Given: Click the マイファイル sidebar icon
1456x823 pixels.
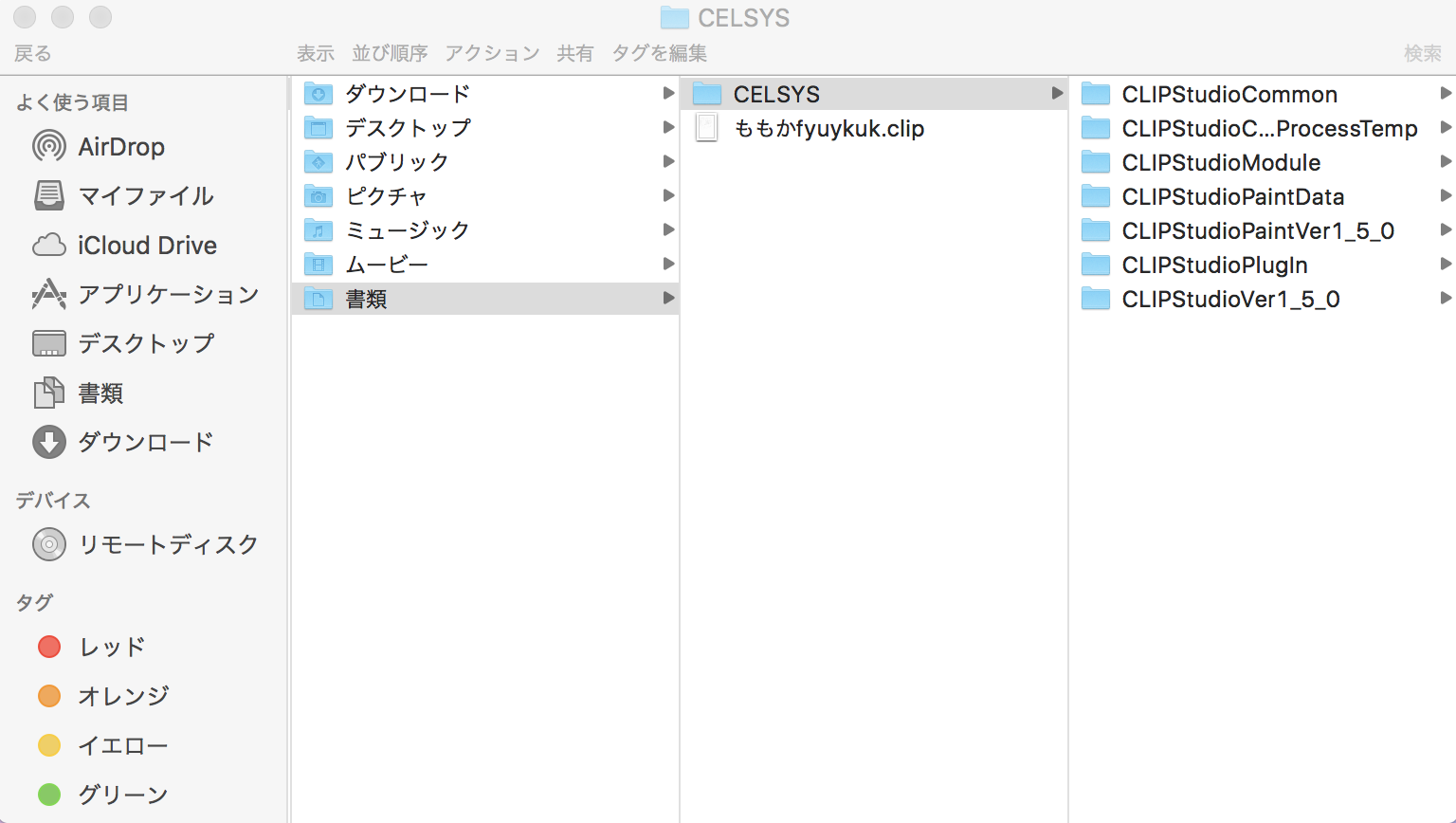Looking at the screenshot, I should click(49, 195).
